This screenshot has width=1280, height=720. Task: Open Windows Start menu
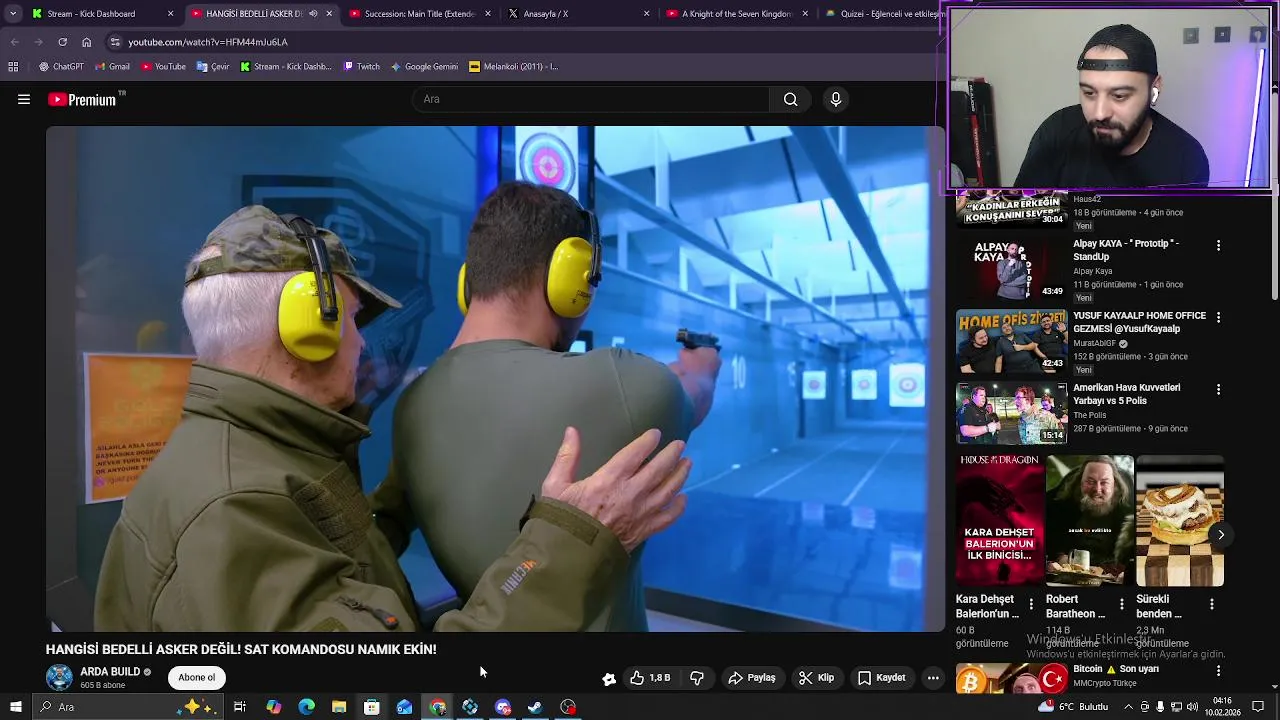click(x=16, y=707)
